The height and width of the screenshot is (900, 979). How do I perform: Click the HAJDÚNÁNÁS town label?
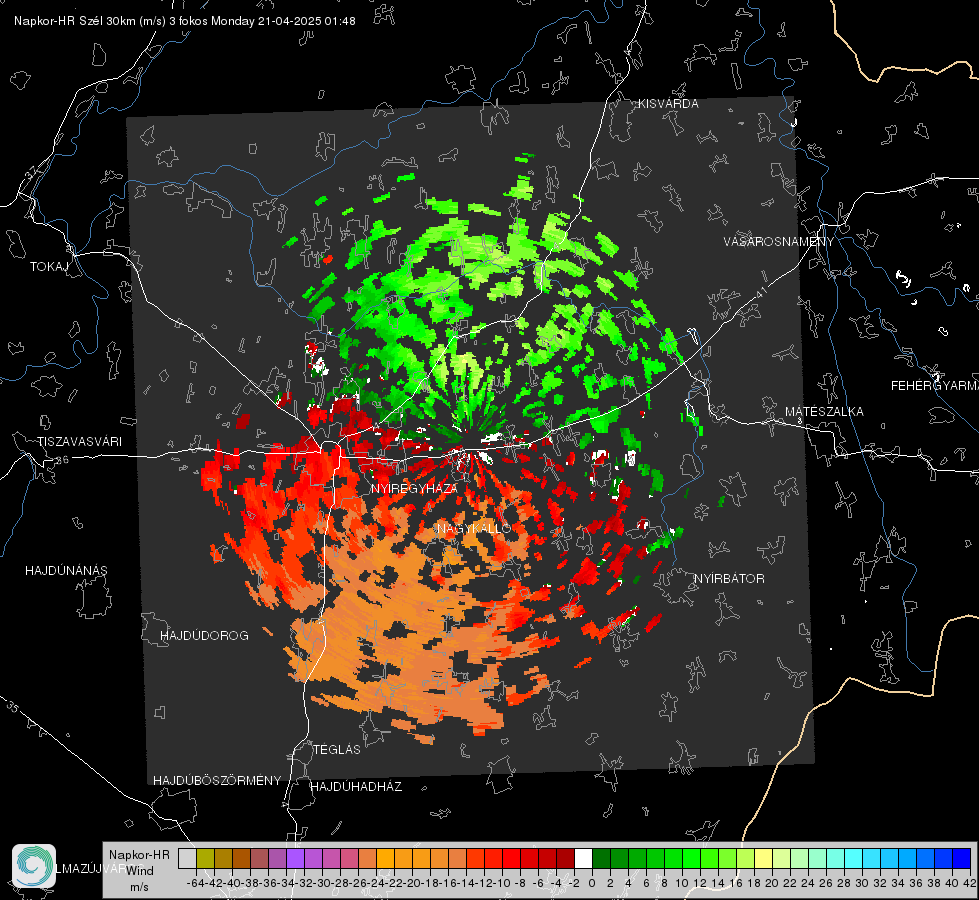click(66, 571)
